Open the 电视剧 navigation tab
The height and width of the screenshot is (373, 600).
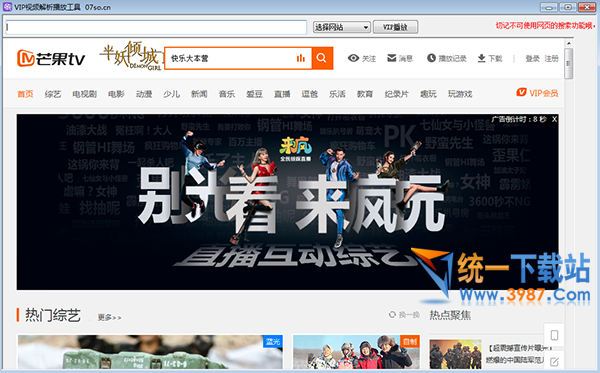point(85,94)
